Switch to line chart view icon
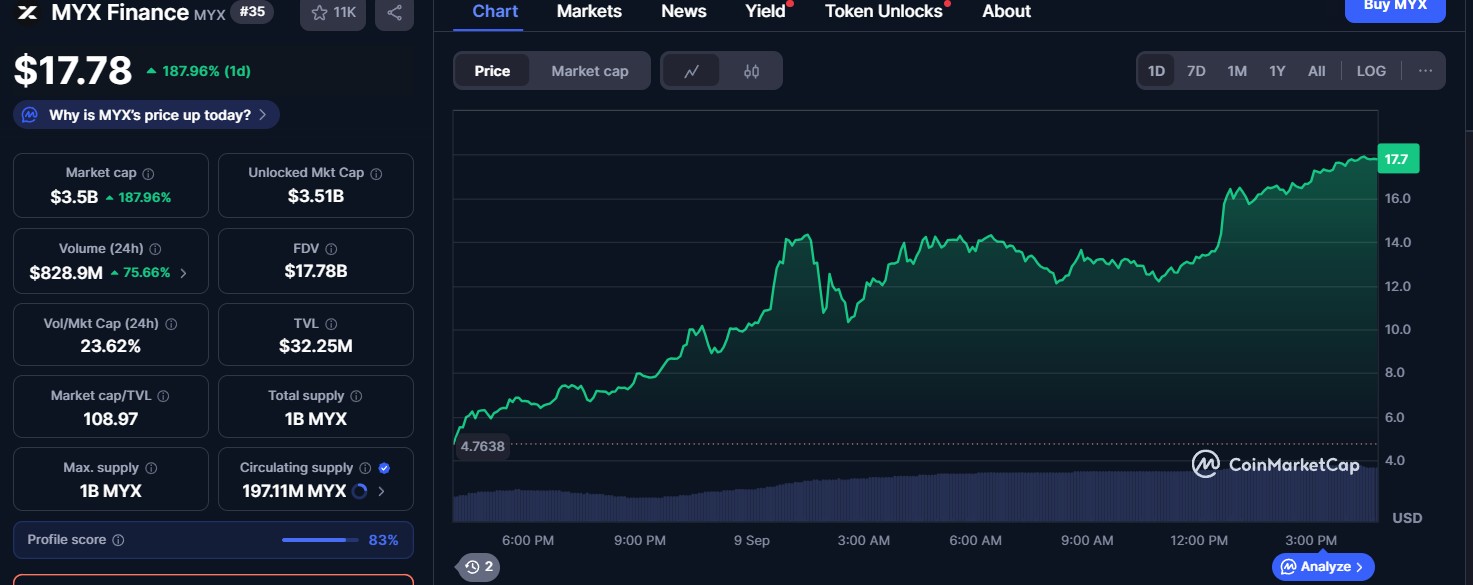This screenshot has width=1473, height=585. 691,71
